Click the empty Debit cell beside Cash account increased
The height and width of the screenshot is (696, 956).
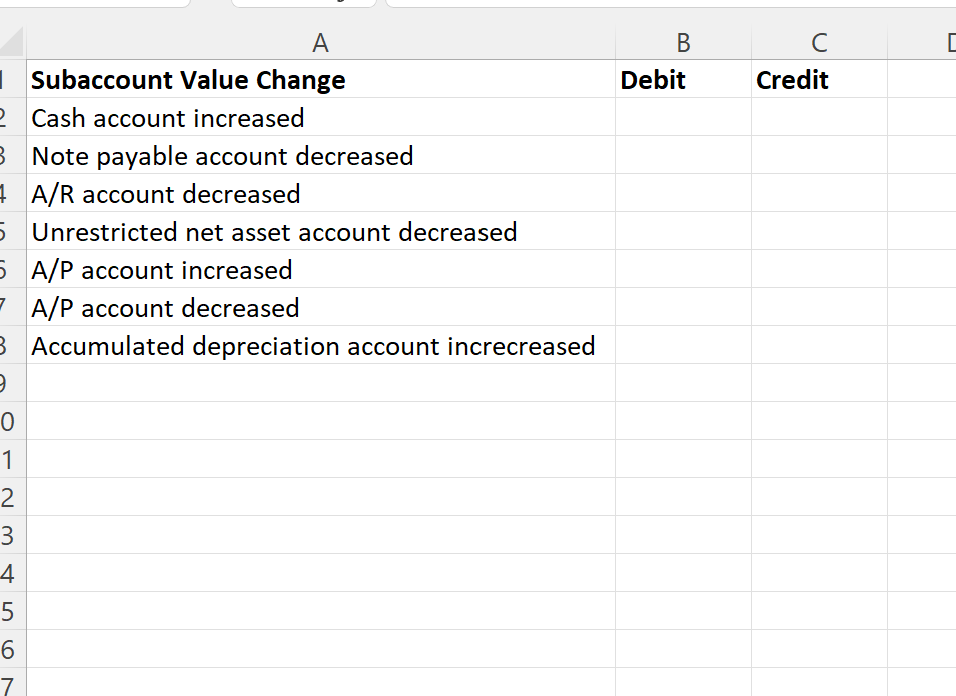coord(683,117)
